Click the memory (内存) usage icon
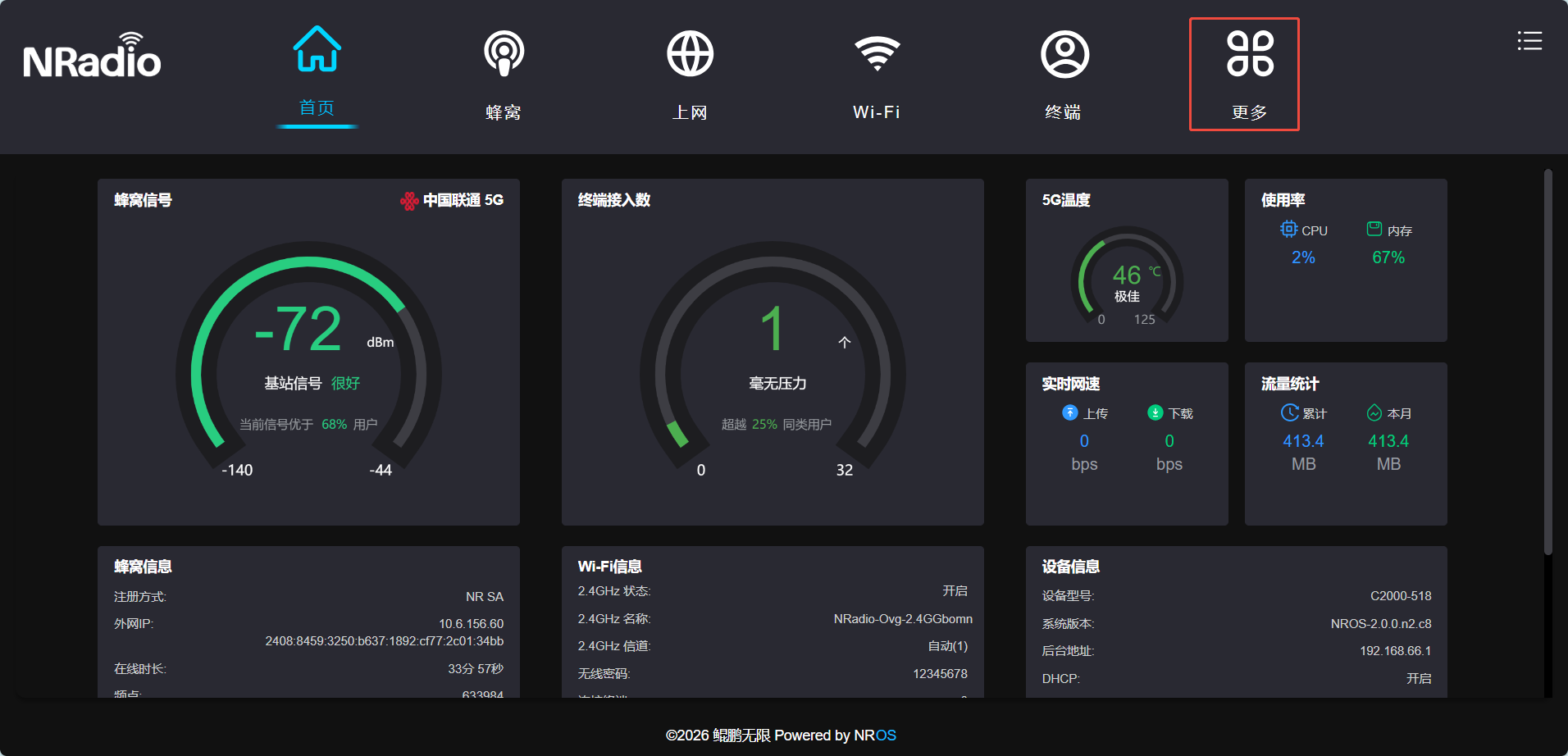Screen dimensions: 1568x756 click(1374, 230)
